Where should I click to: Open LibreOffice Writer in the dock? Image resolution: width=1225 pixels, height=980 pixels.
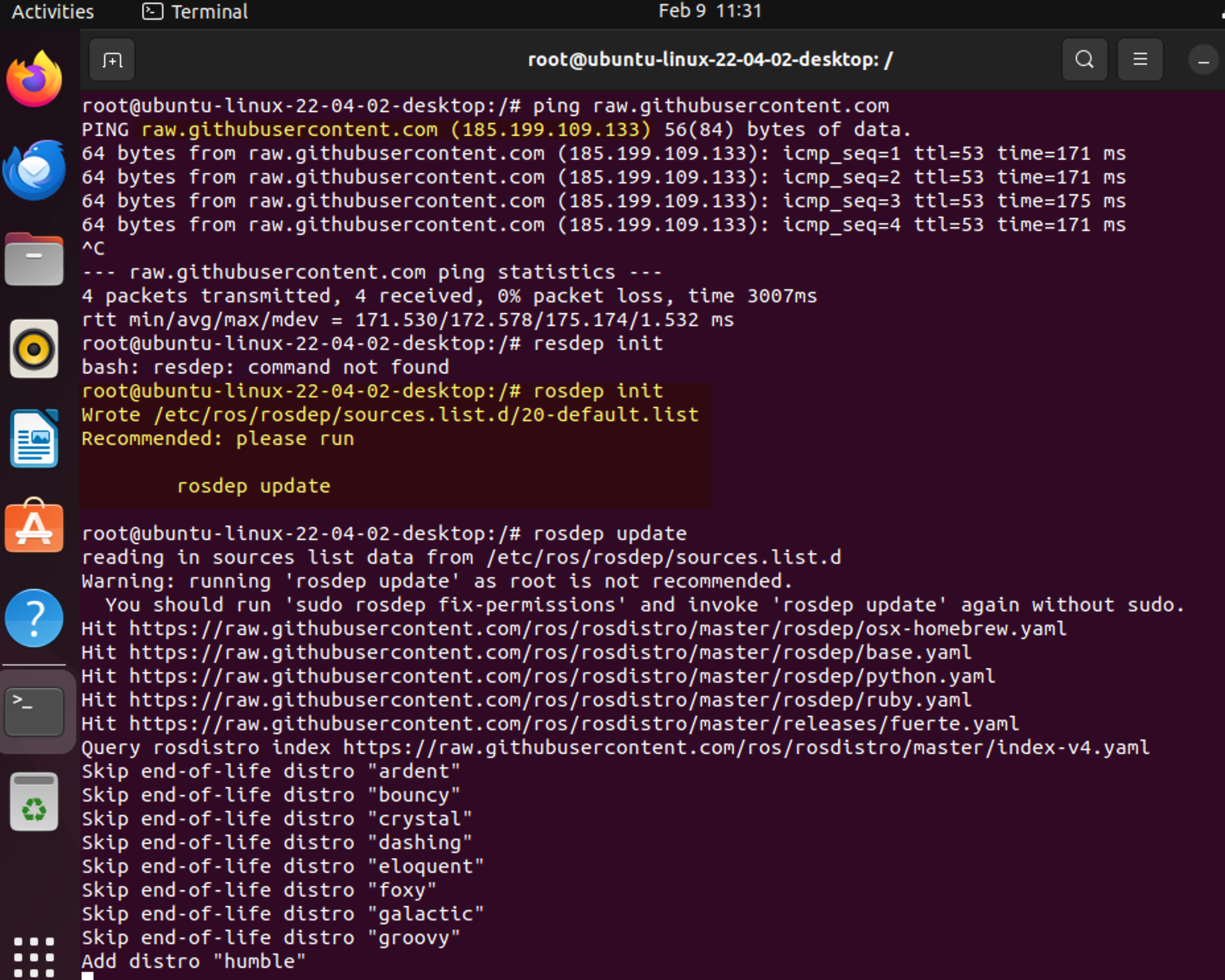point(34,439)
